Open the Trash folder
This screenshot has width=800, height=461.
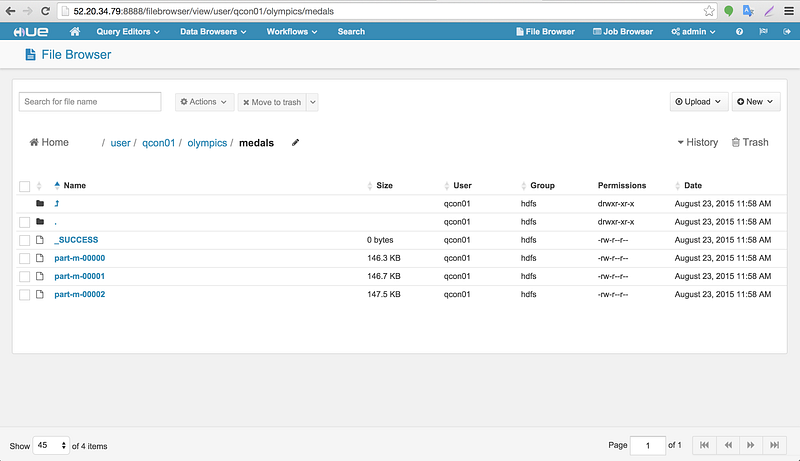750,142
